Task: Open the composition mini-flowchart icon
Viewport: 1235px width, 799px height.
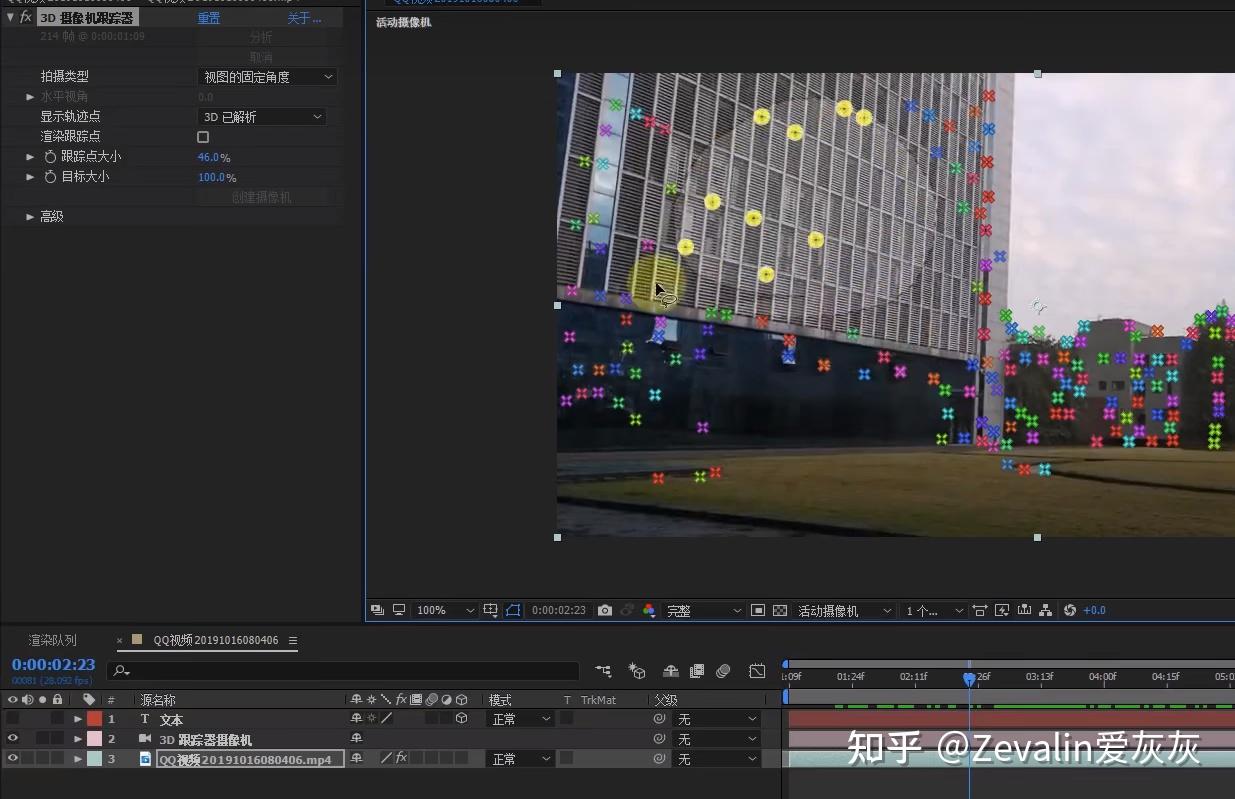Action: [x=603, y=671]
